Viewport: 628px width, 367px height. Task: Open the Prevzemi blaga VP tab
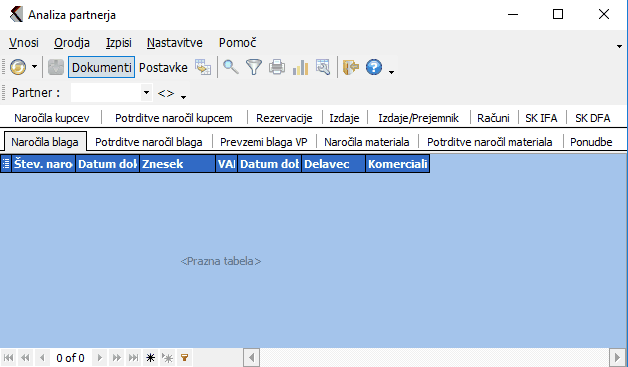264,142
